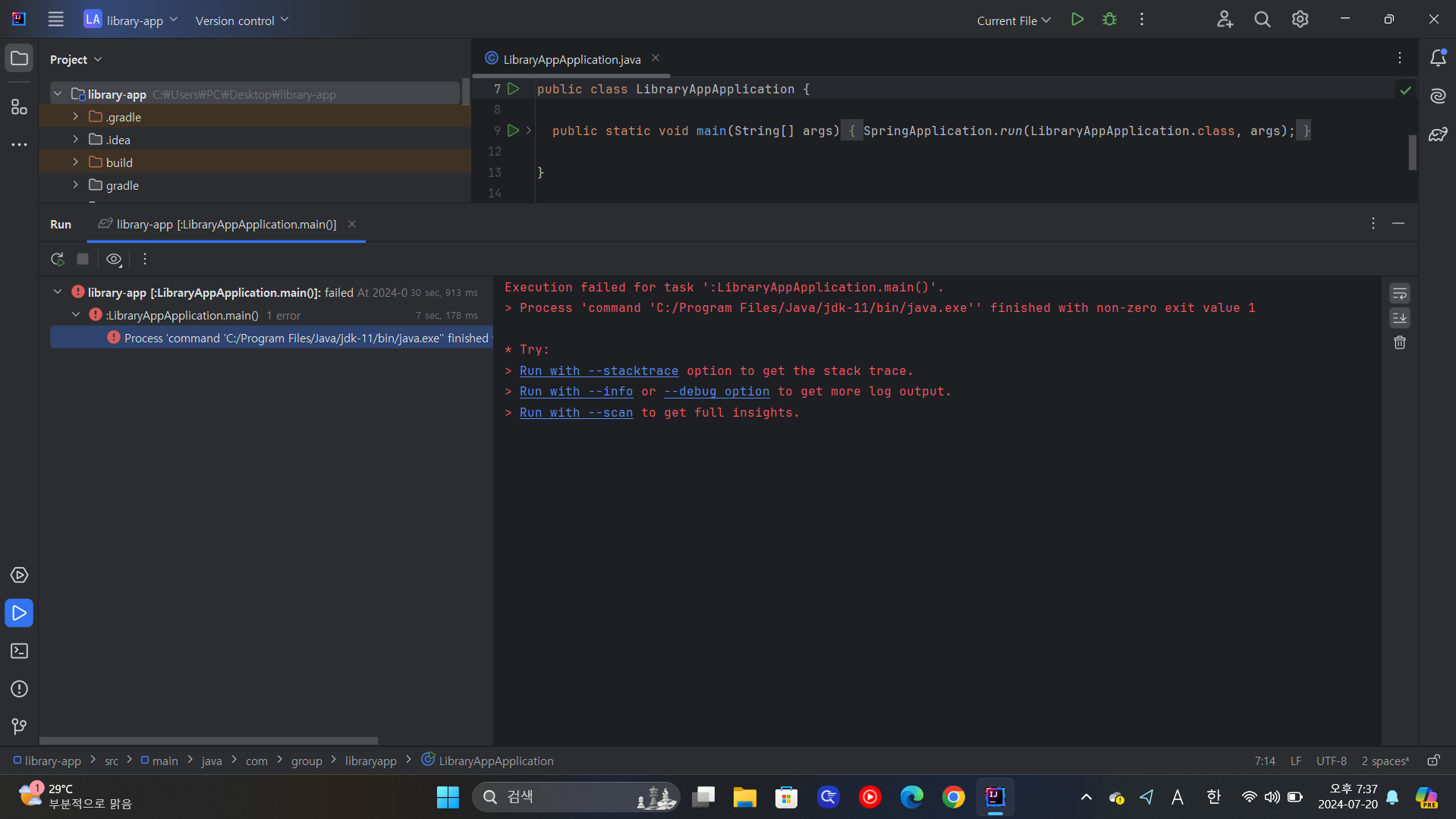This screenshot has width=1456, height=819.
Task: Open more actions in Run toolbar
Action: pos(145,260)
